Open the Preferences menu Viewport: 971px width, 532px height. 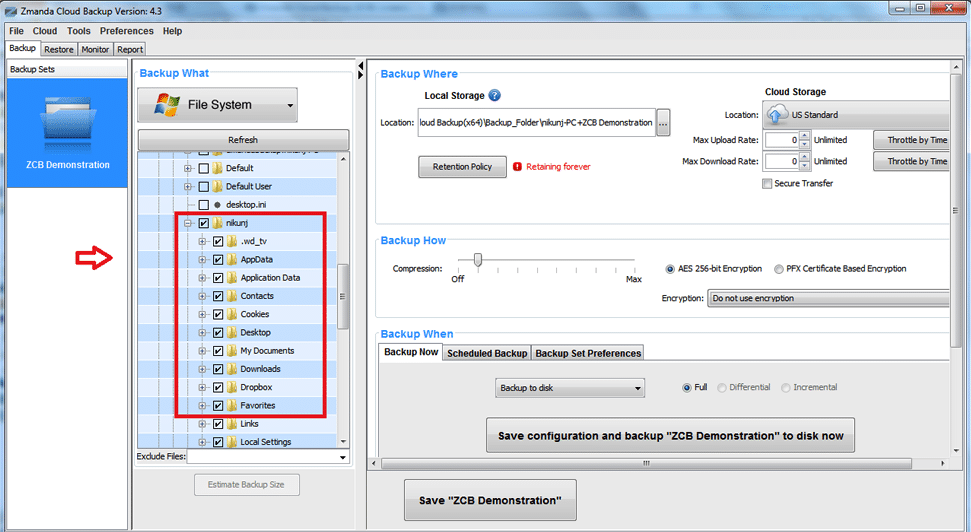(126, 31)
